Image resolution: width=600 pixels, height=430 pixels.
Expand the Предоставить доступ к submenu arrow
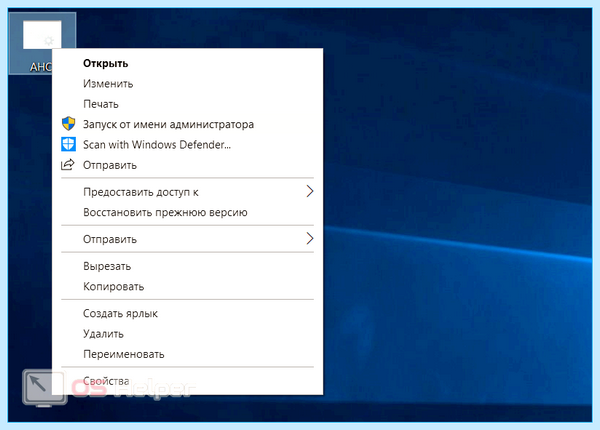310,191
